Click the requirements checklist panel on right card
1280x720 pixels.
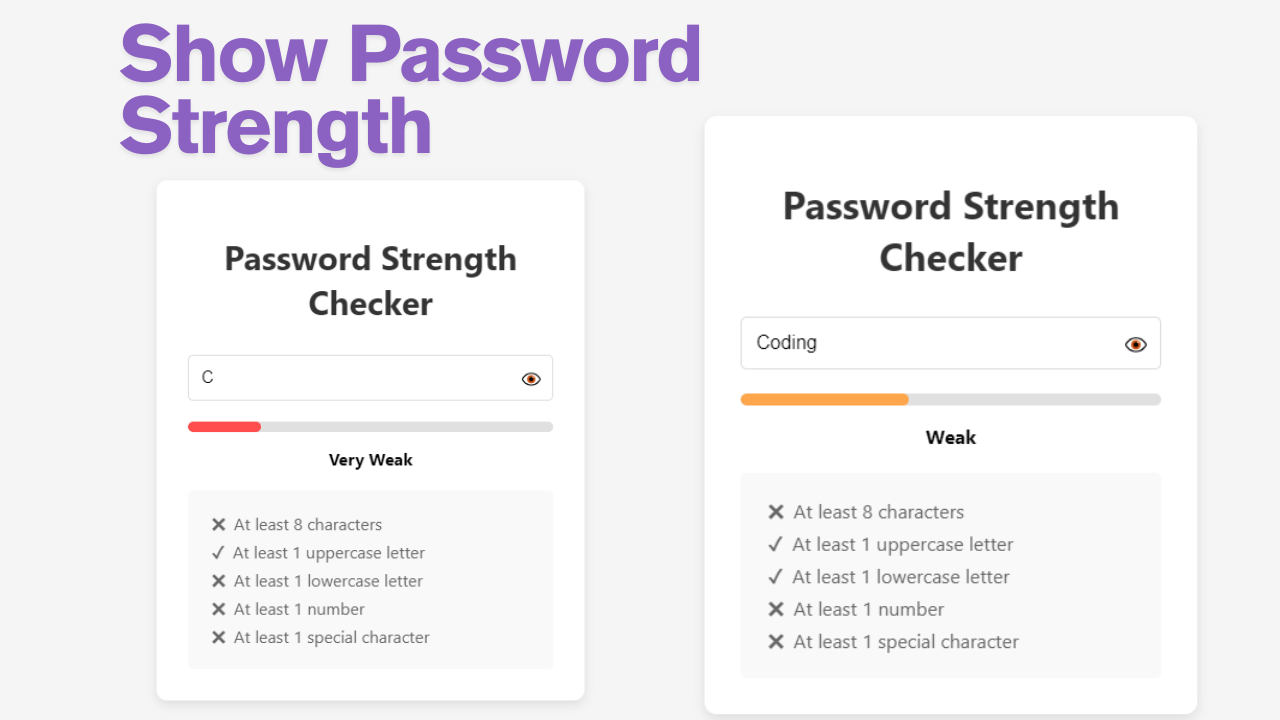click(950, 575)
